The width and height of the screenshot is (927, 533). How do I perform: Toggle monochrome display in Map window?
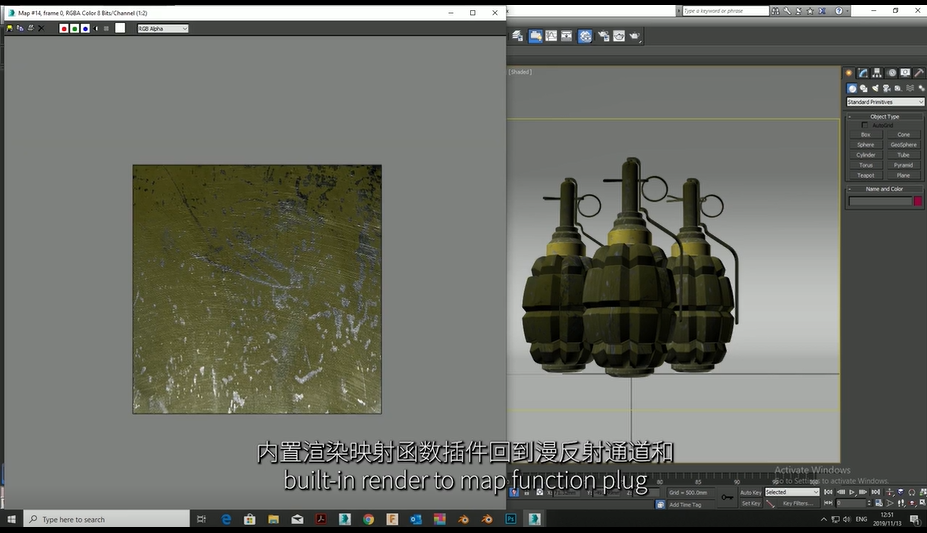pos(106,28)
